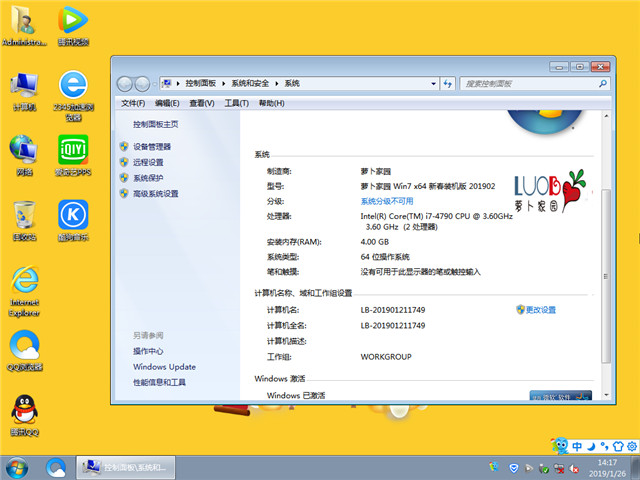Launch the Tencent QQ penguin icon
The height and width of the screenshot is (480, 640).
tap(24, 416)
